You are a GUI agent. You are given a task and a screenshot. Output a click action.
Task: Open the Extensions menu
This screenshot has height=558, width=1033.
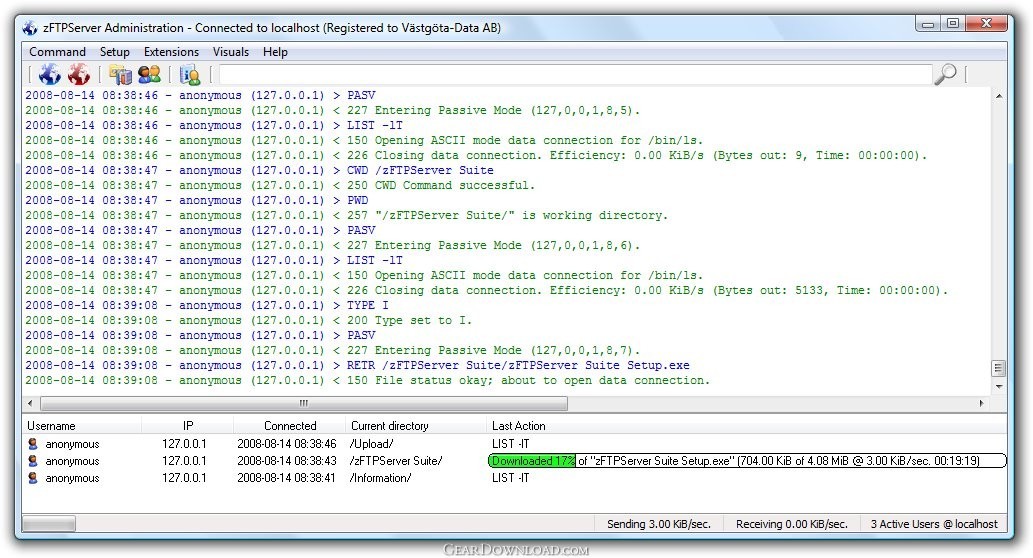point(171,51)
